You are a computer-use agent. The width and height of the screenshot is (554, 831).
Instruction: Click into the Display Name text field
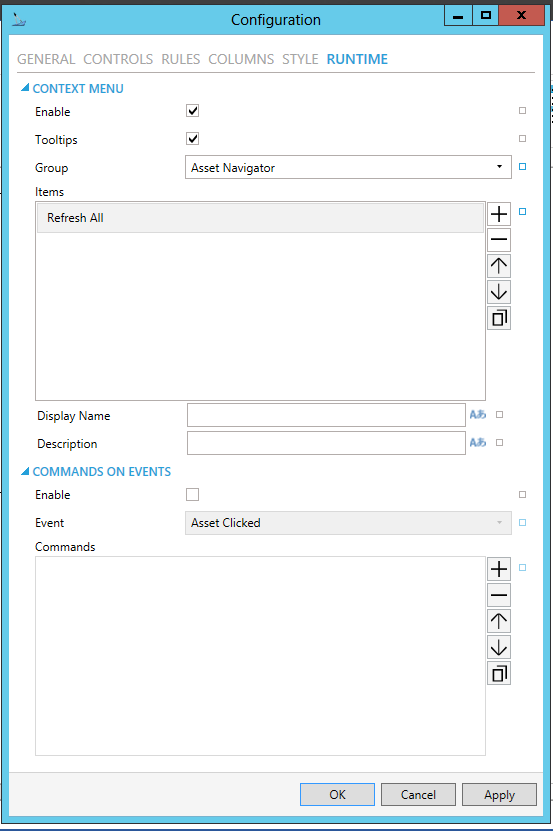tap(326, 415)
